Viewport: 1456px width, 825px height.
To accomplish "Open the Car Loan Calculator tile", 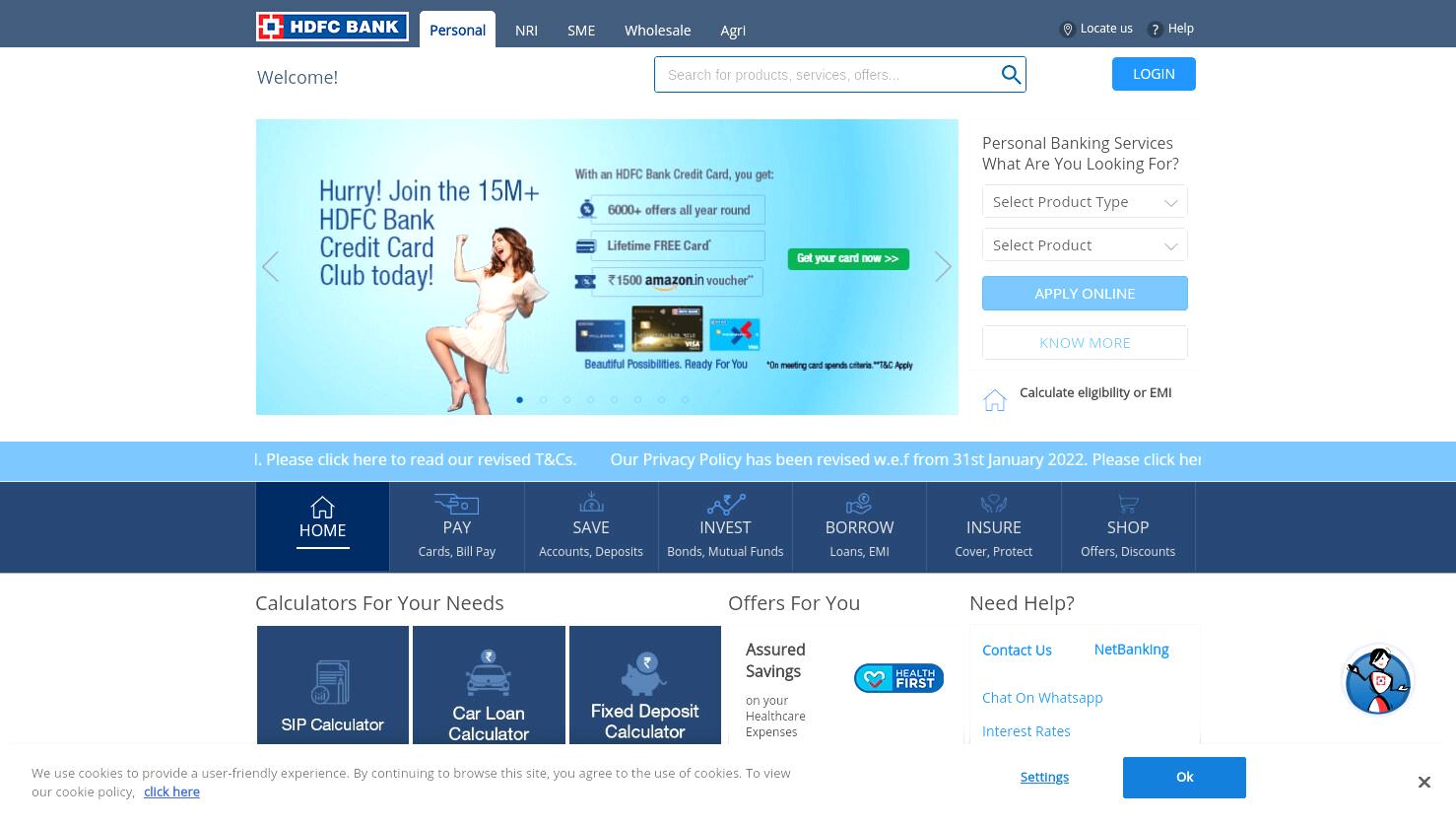I will [x=489, y=685].
